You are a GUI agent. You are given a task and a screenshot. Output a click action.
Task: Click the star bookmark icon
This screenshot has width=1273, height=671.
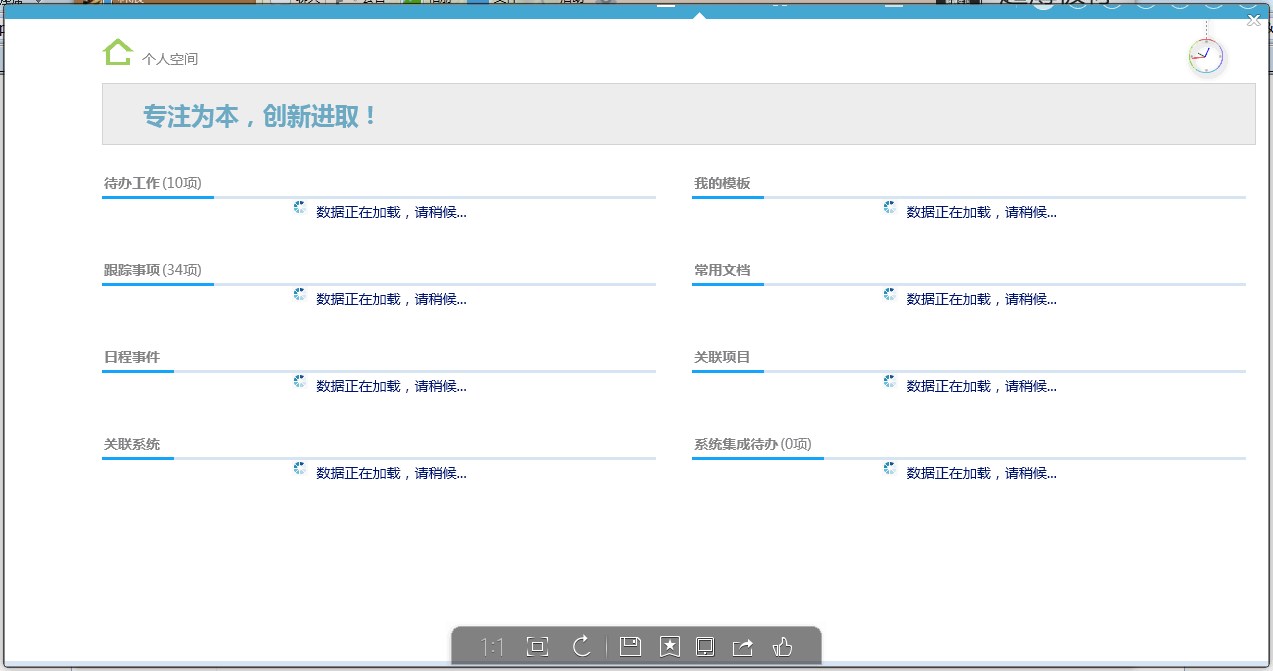pyautogui.click(x=670, y=647)
